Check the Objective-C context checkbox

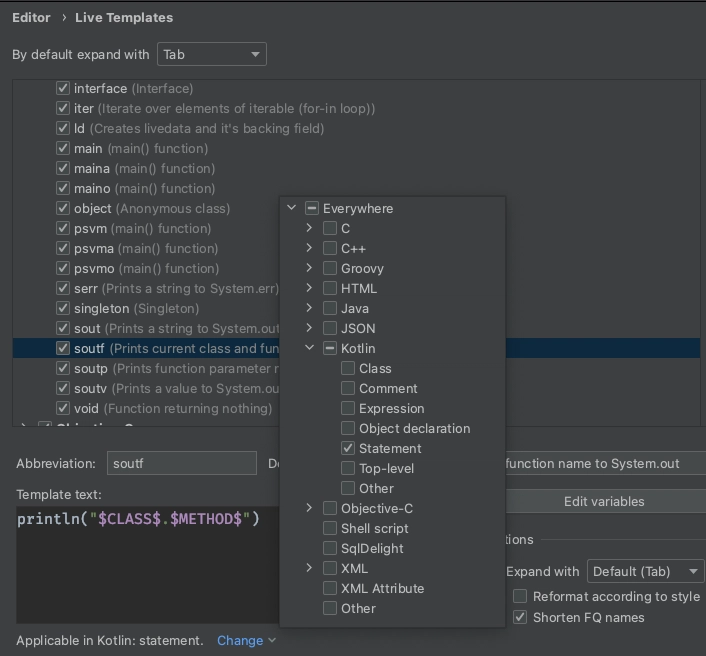tap(330, 508)
